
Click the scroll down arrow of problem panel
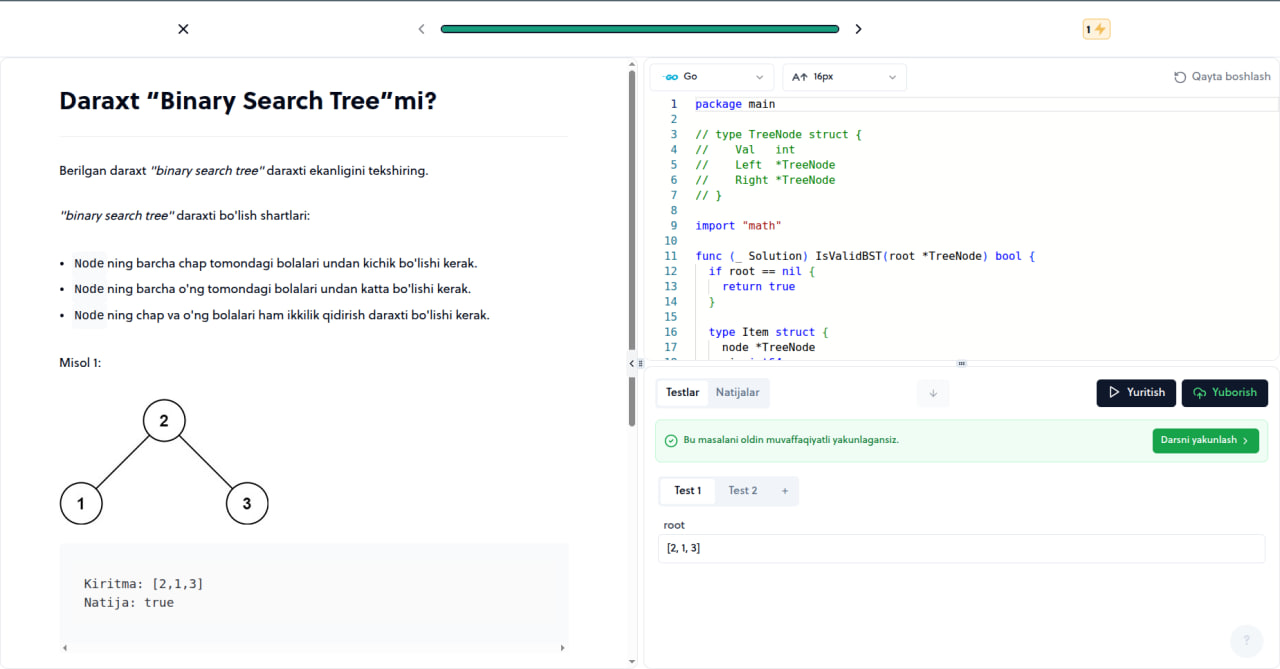pyautogui.click(x=632, y=661)
